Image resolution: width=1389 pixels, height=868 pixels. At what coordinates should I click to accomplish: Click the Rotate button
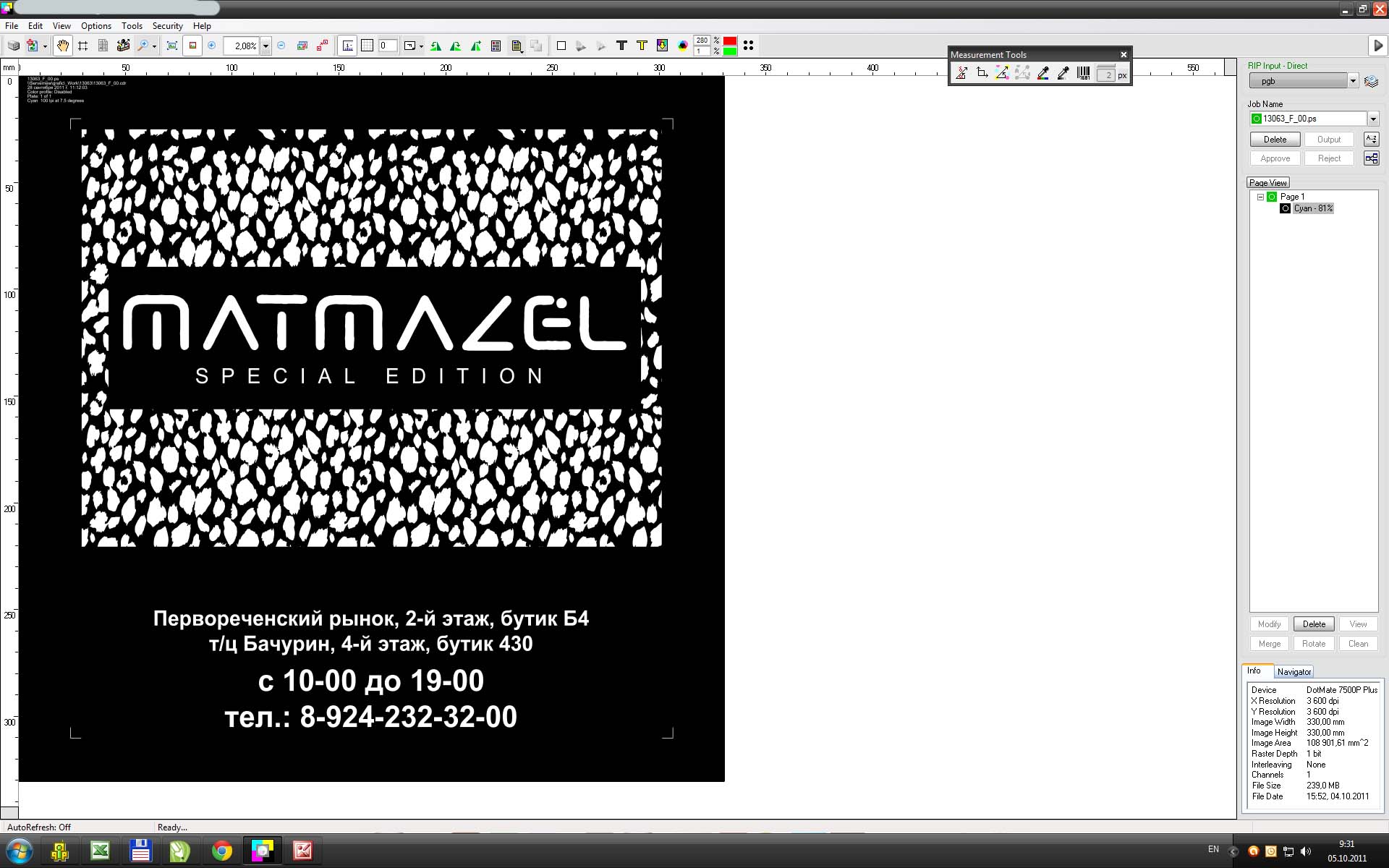tap(1314, 644)
